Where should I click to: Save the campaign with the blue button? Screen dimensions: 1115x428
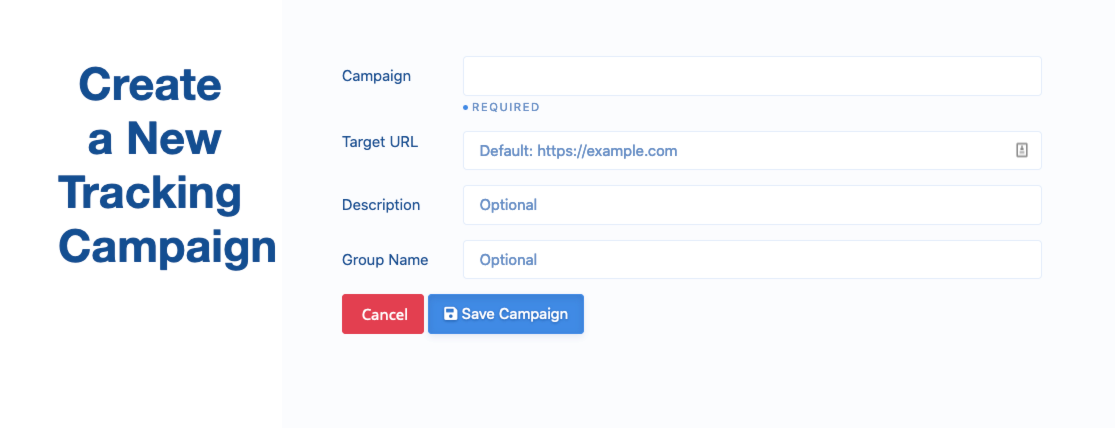coord(506,314)
